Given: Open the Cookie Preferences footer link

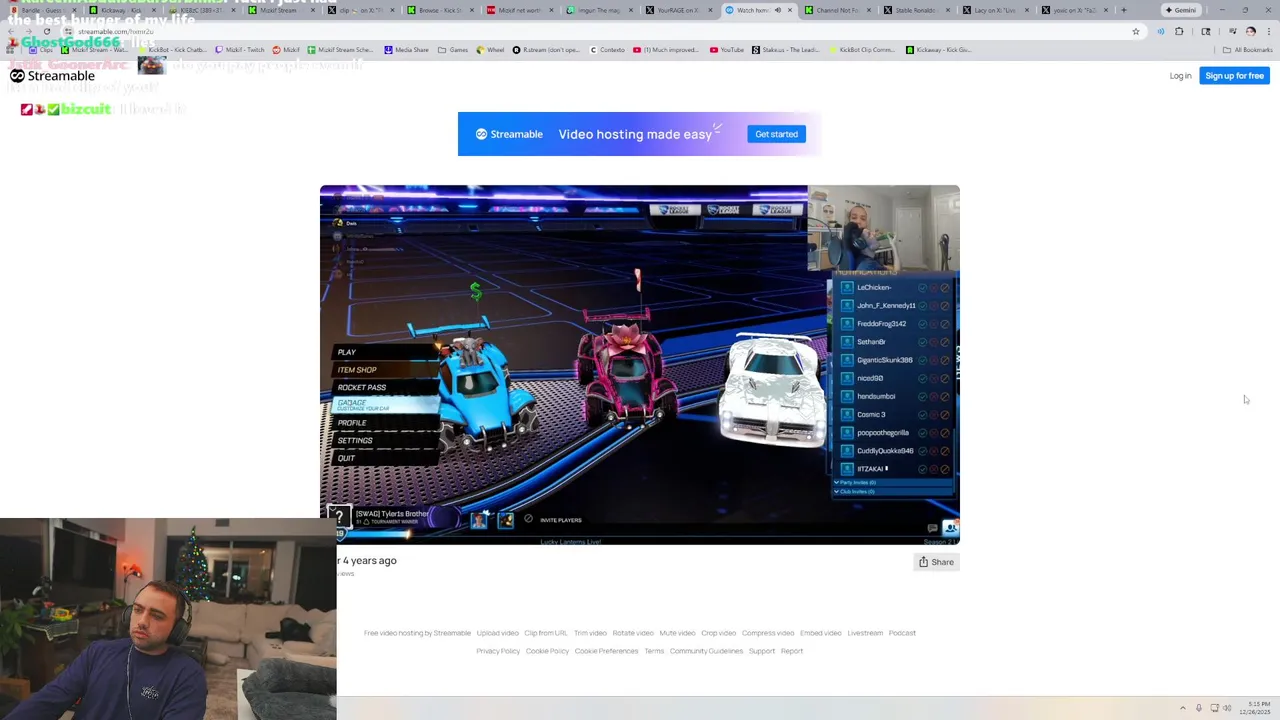Looking at the screenshot, I should (606, 651).
